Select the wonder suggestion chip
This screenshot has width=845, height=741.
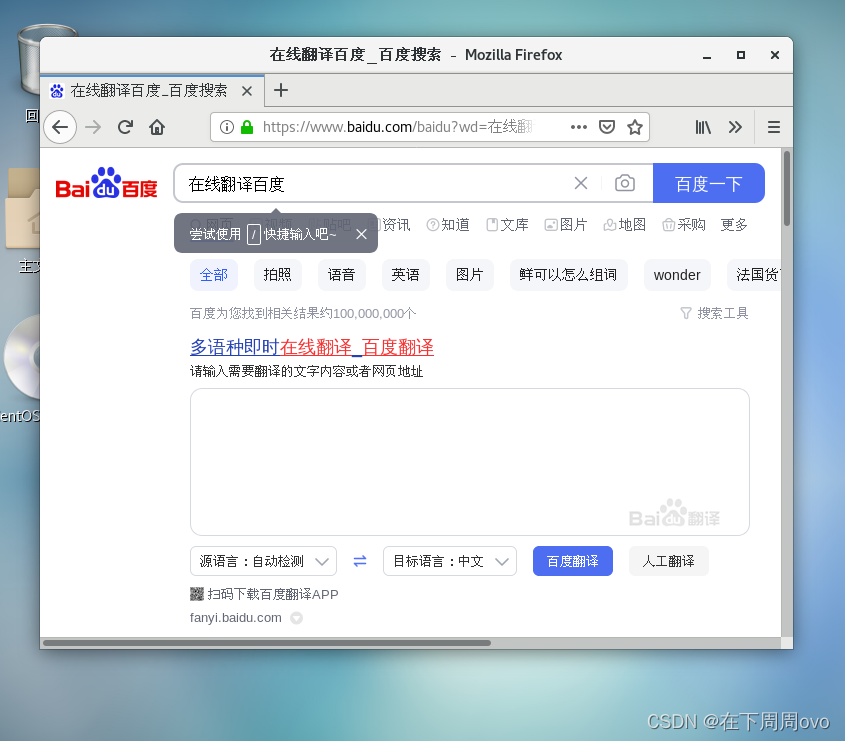677,275
